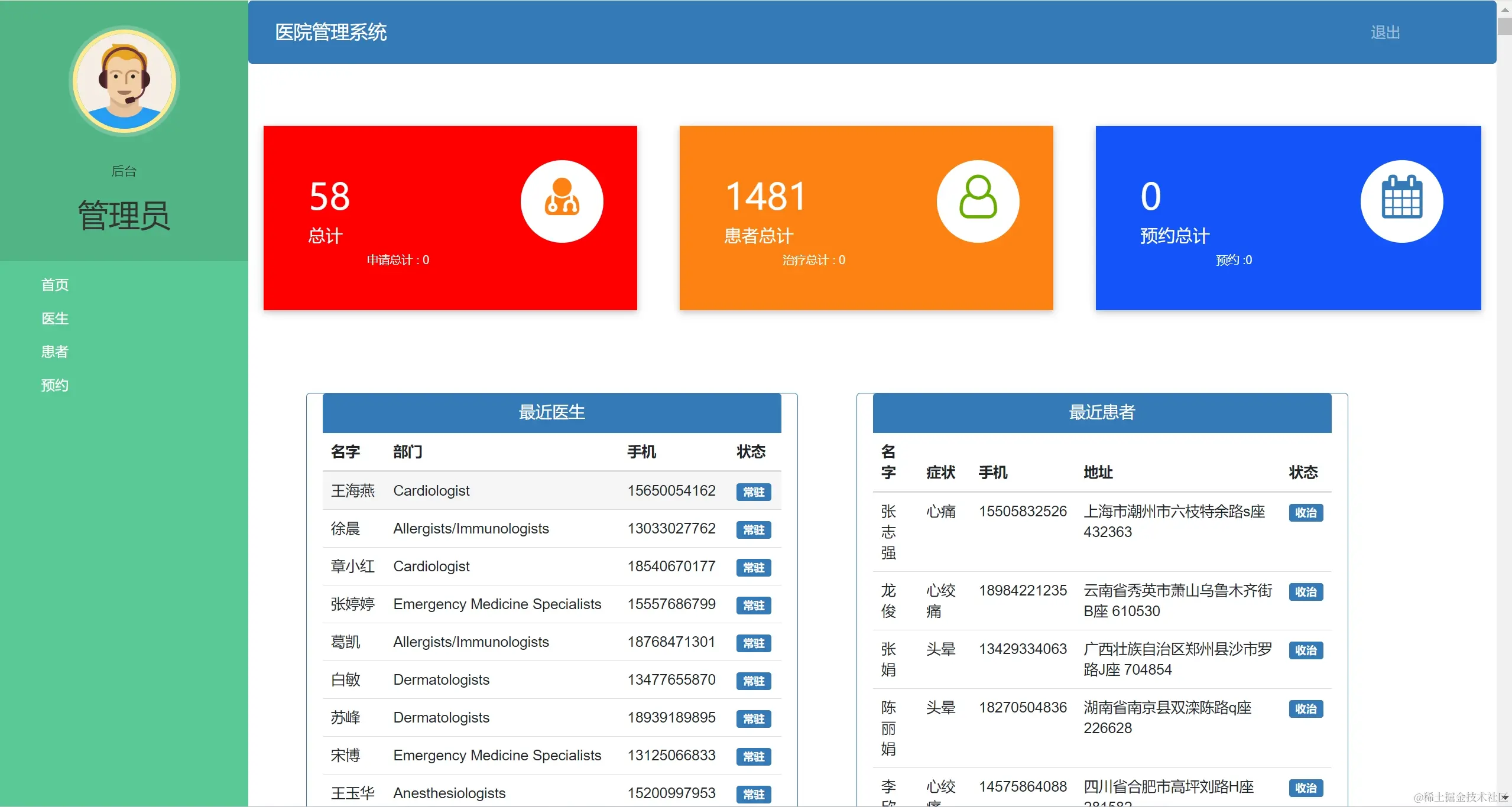The width and height of the screenshot is (1512, 807).
Task: Click the 最近医生 panel header
Action: click(551, 412)
